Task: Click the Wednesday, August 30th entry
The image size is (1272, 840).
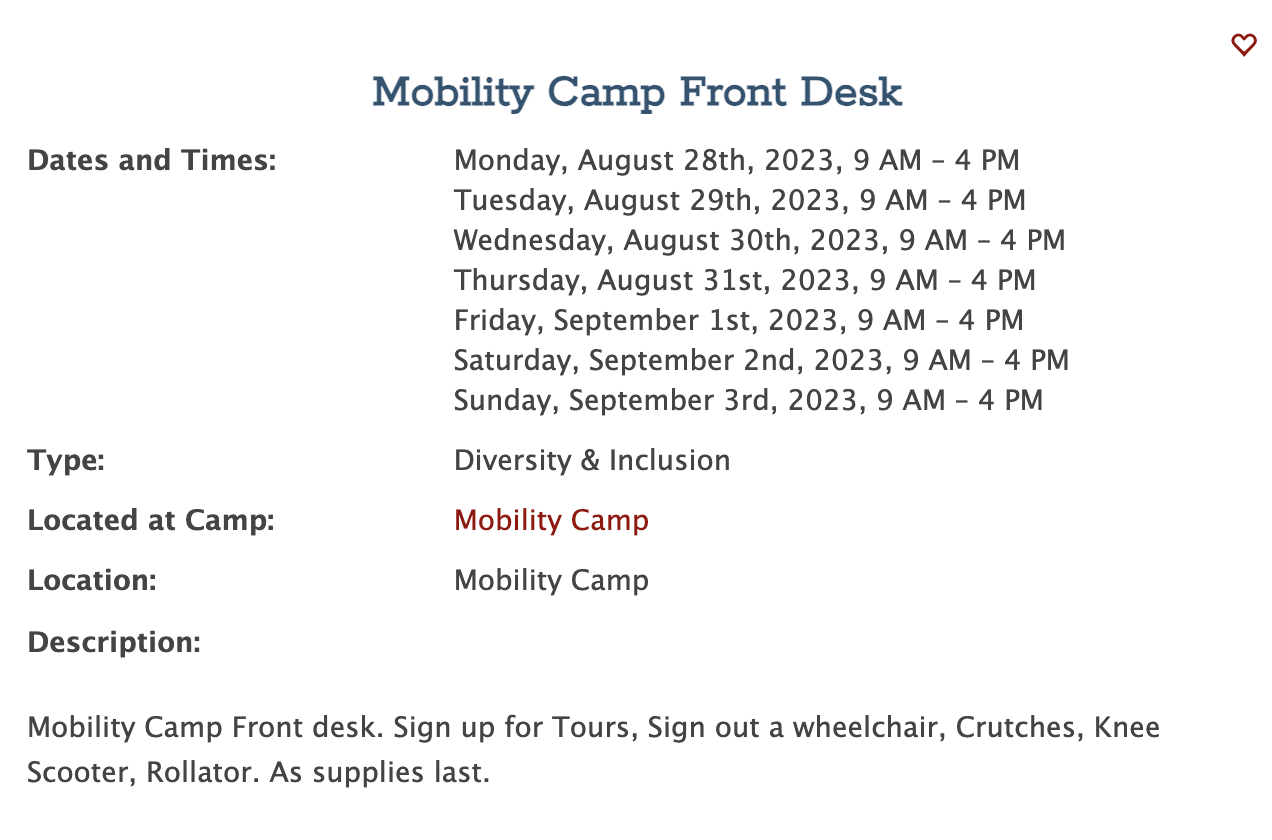Action: tap(759, 240)
